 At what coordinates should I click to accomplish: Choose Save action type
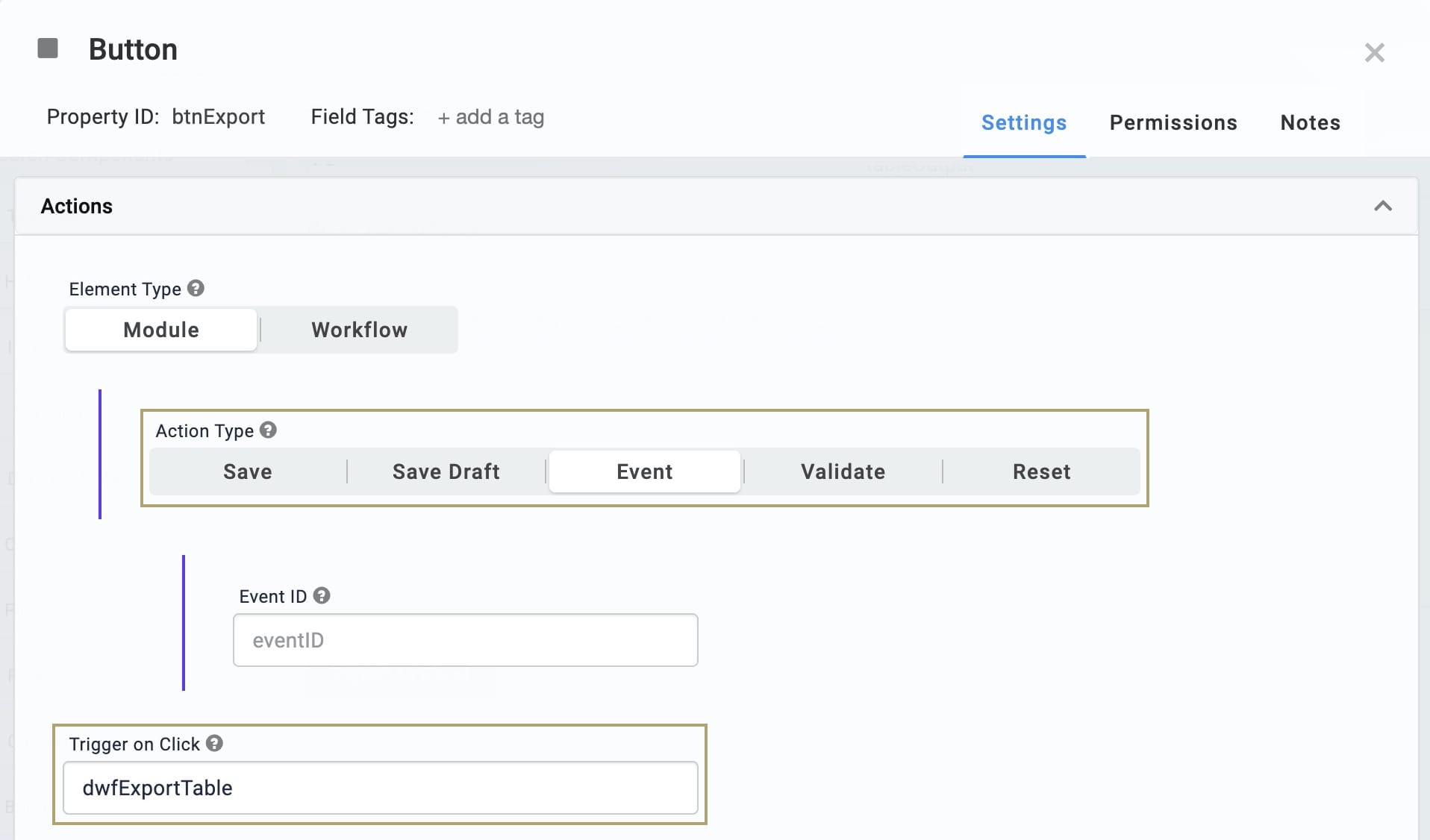pos(248,471)
